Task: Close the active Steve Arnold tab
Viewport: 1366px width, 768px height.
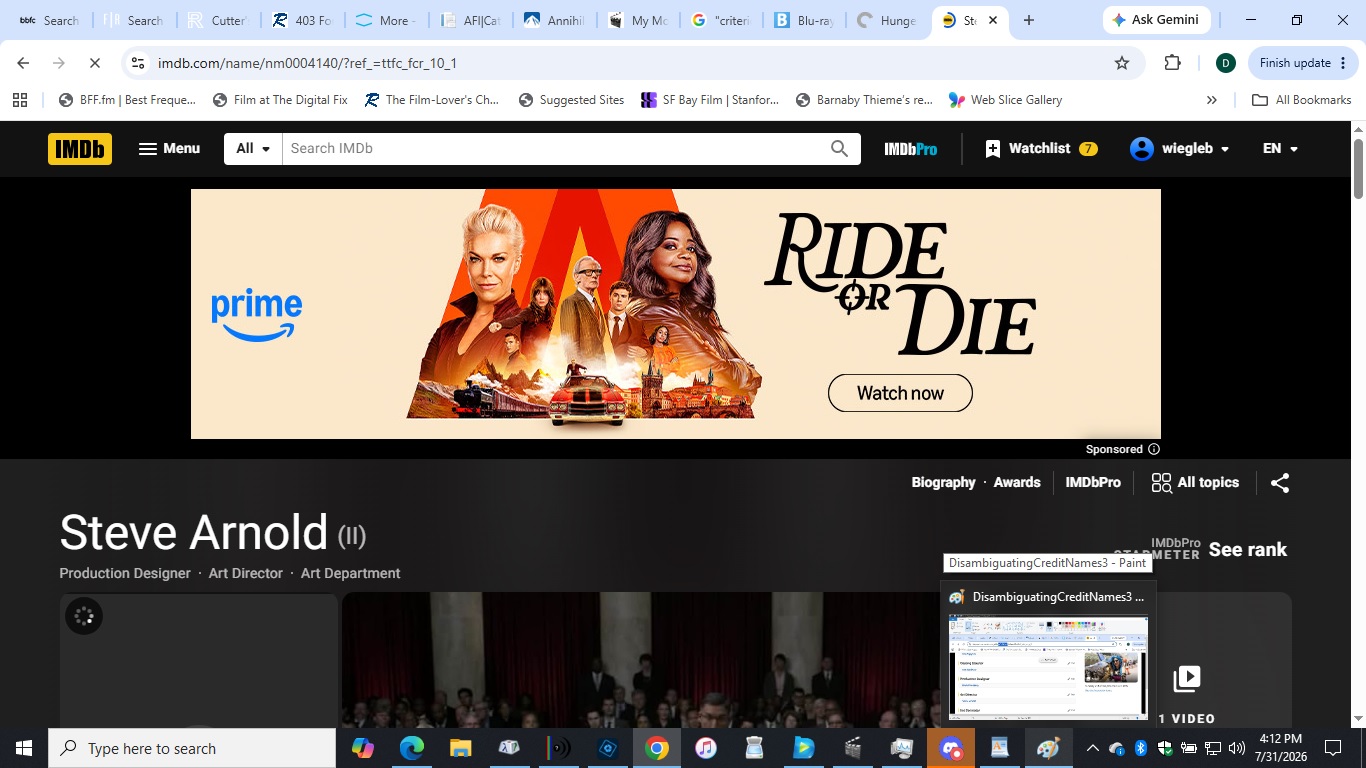Action: (993, 20)
